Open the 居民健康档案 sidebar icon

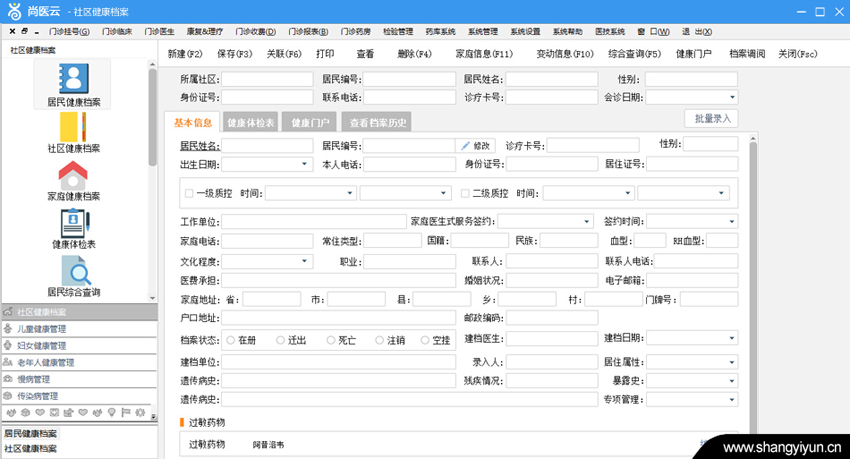point(73,79)
